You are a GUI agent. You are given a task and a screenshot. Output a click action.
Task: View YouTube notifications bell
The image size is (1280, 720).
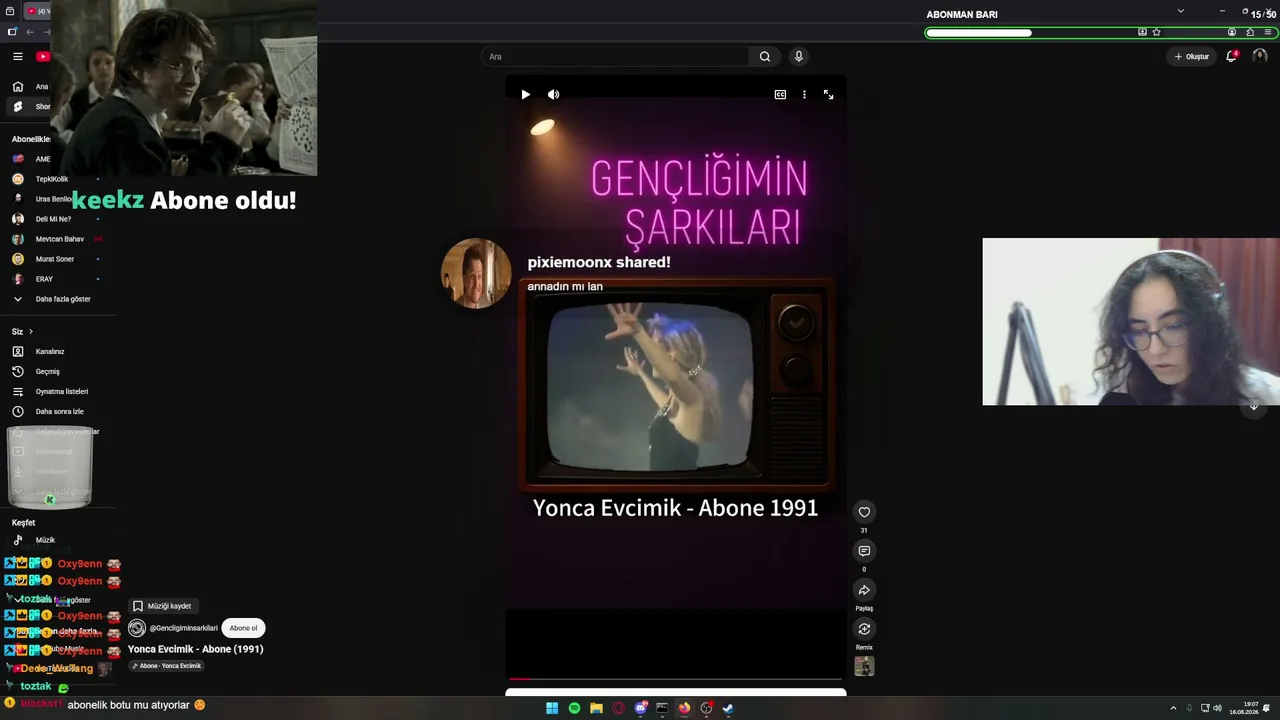click(x=1232, y=57)
